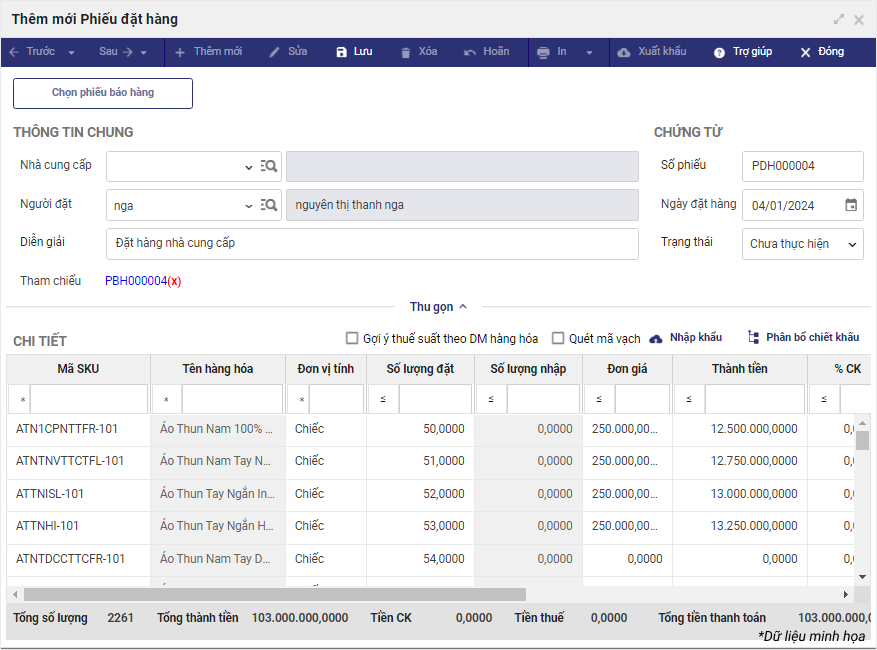877x650 pixels.
Task: Click the Nhập khẩu cloud import icon
Action: point(656,338)
